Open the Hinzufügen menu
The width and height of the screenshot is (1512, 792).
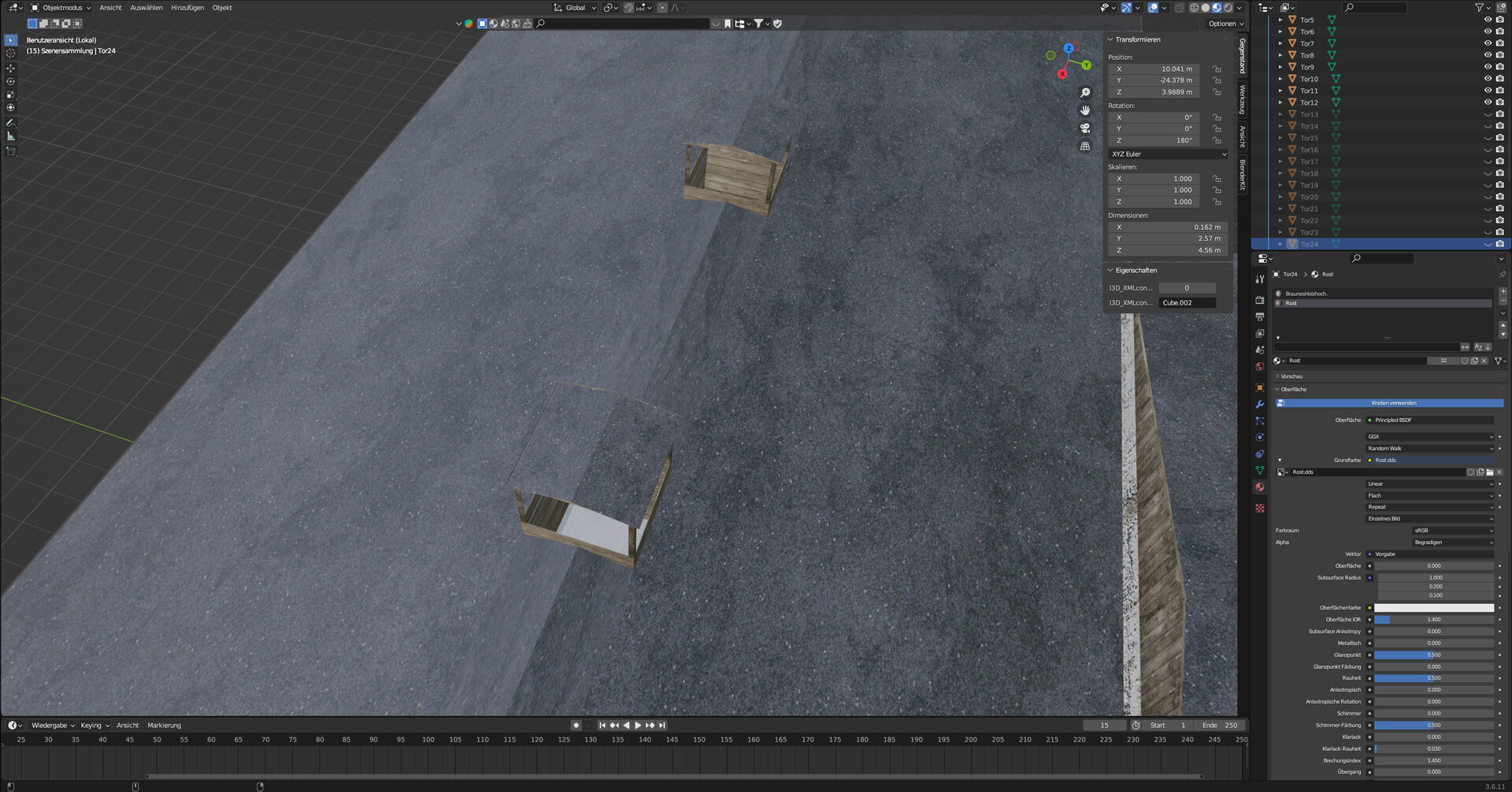coord(187,8)
